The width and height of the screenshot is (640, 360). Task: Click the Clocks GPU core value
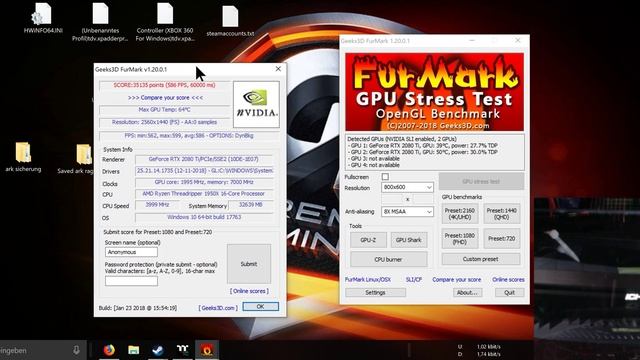(x=204, y=182)
